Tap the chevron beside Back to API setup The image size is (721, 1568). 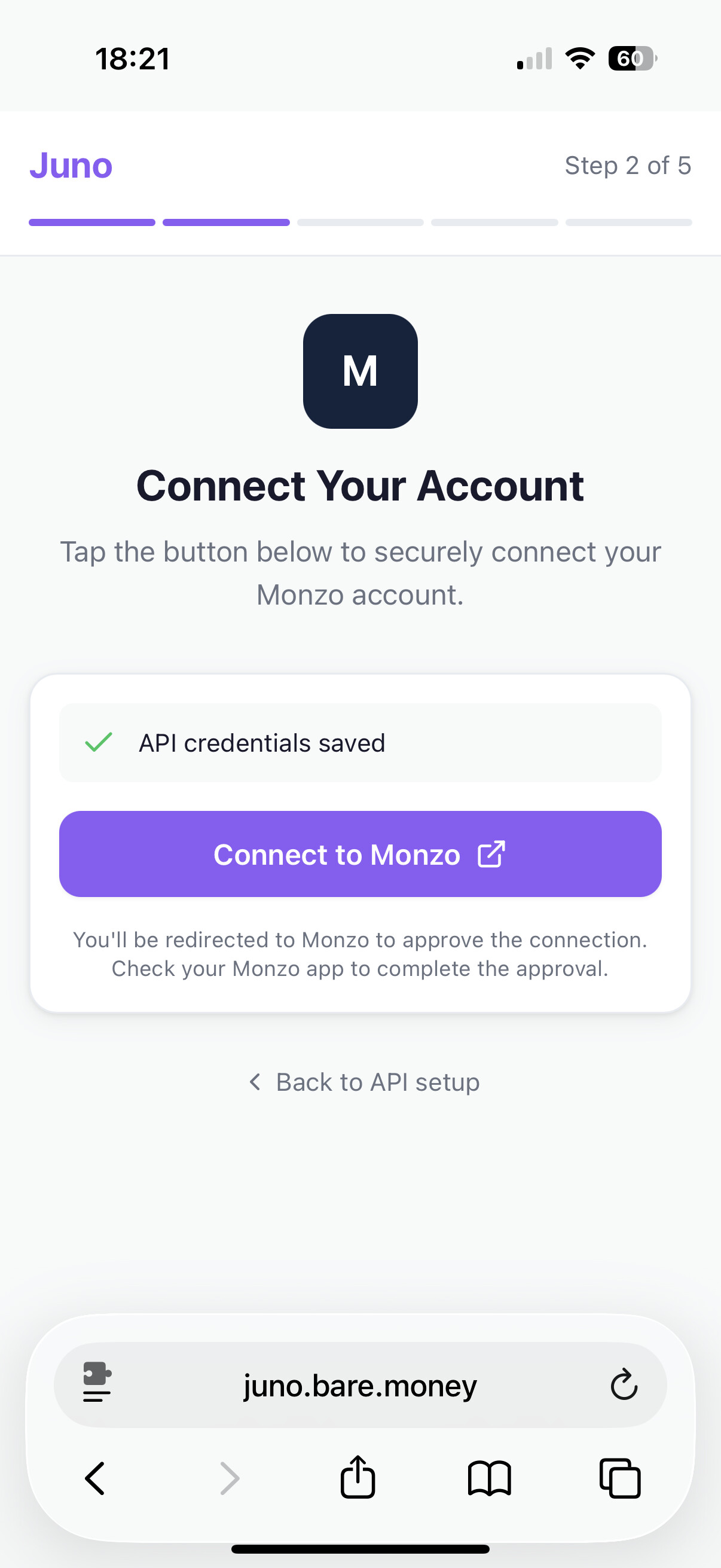click(255, 1082)
